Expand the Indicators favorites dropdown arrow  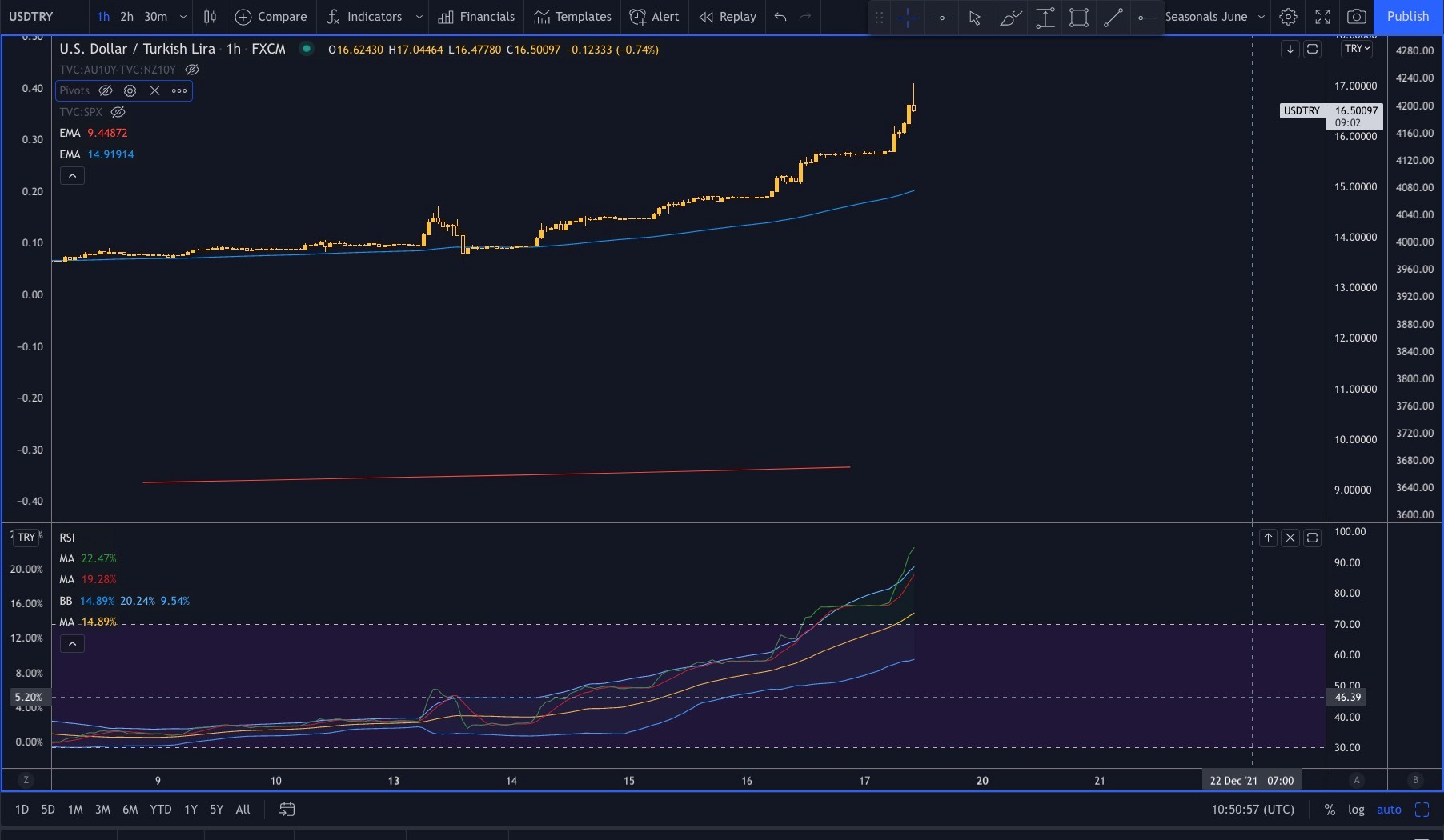[419, 17]
